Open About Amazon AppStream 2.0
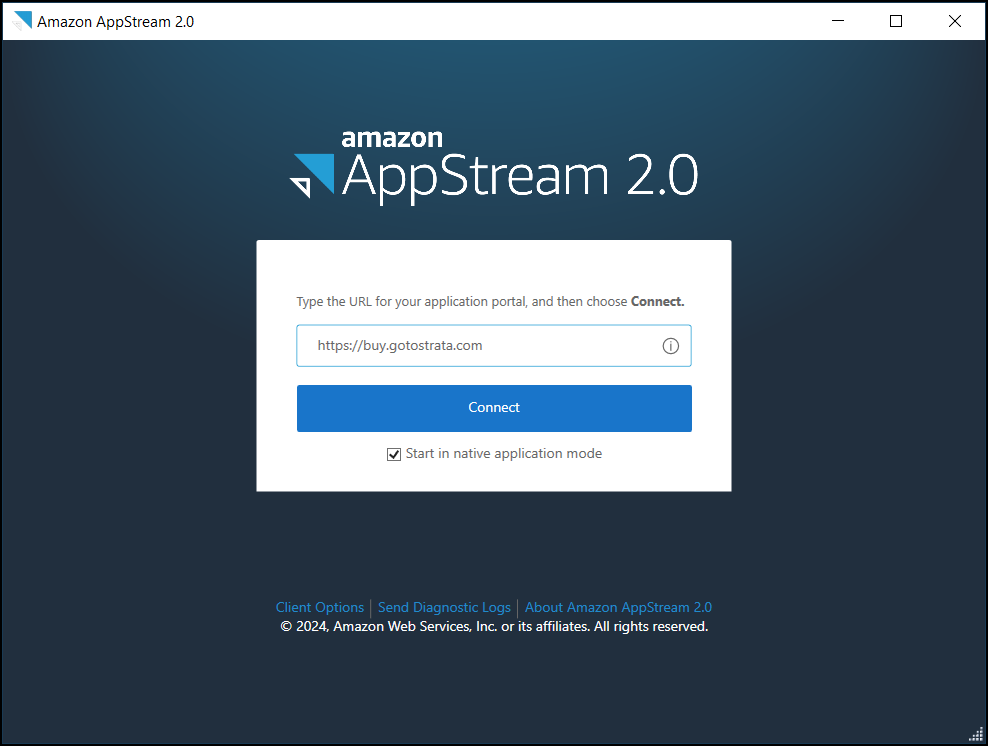Viewport: 988px width, 746px height. click(x=618, y=607)
